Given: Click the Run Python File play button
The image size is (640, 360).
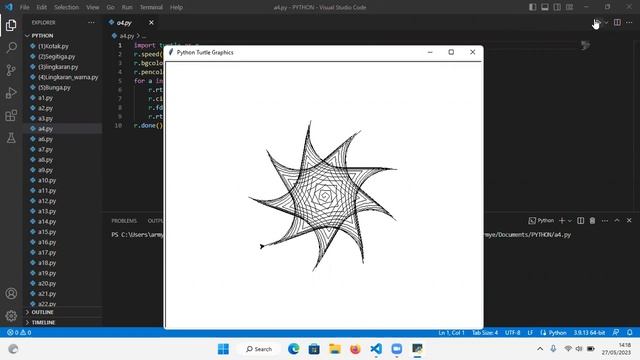Looking at the screenshot, I should pos(597,22).
